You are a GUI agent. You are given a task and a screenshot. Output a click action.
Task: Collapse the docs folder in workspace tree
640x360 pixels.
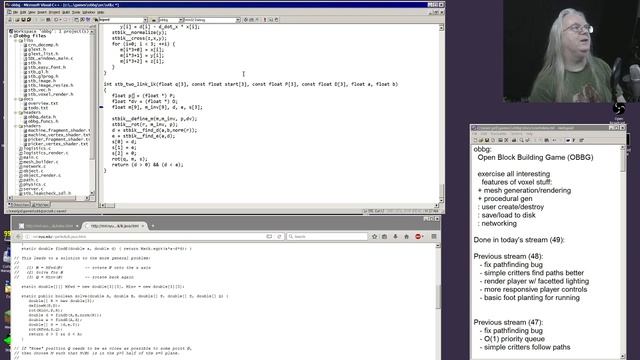[x=16, y=99]
